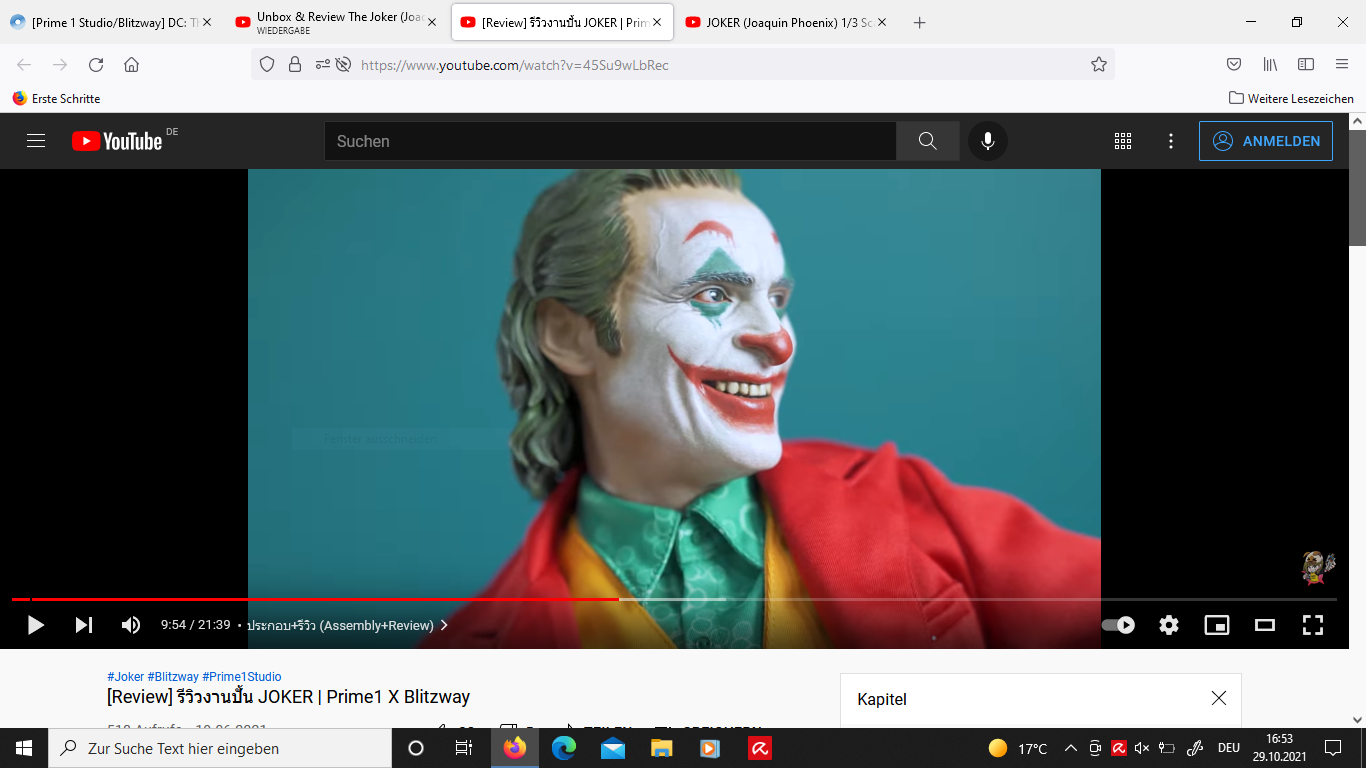
Task: Open the Windows Start menu
Action: 24,748
